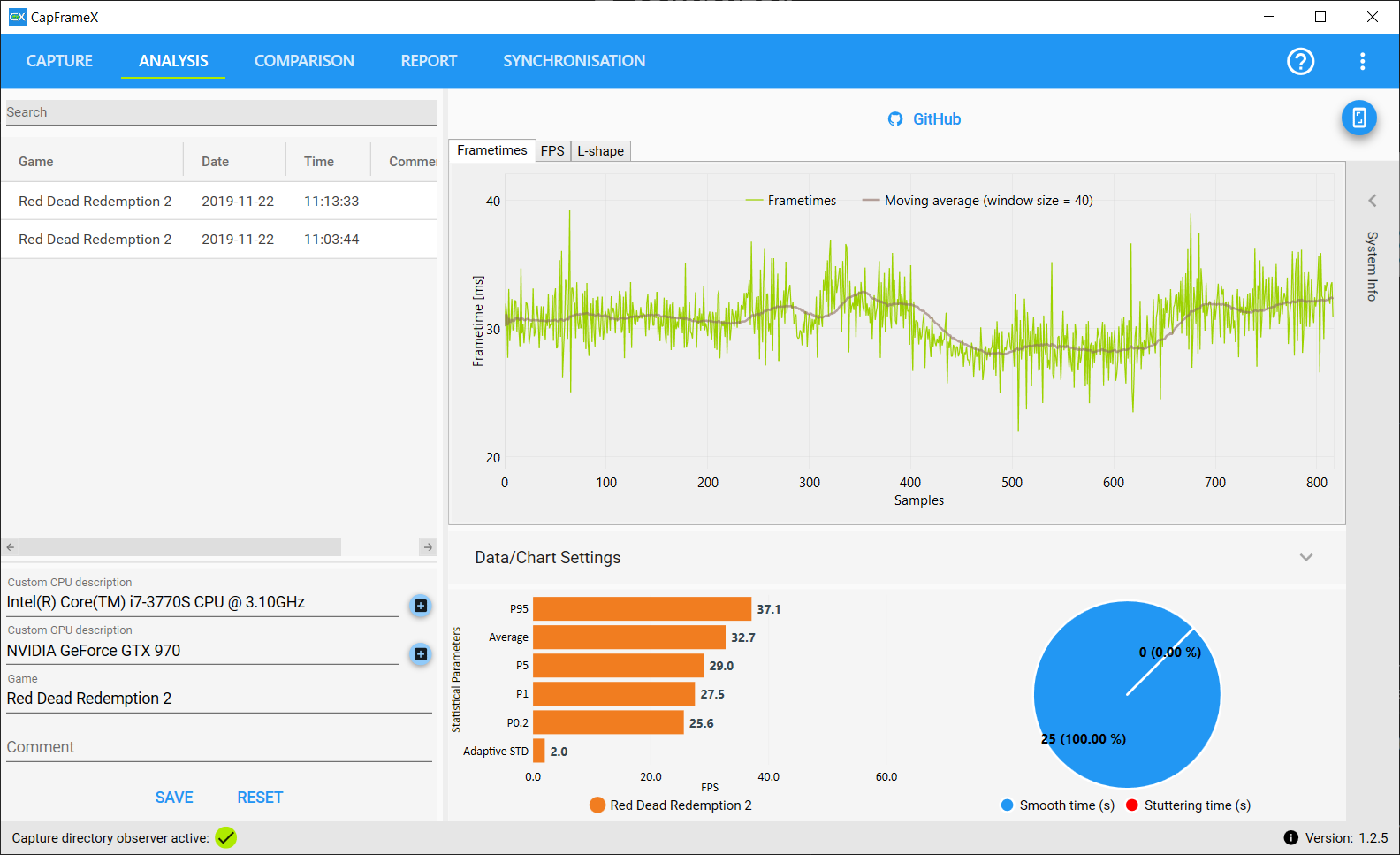This screenshot has height=855, width=1400.
Task: Switch to the CAPTURE tab
Action: click(x=59, y=61)
